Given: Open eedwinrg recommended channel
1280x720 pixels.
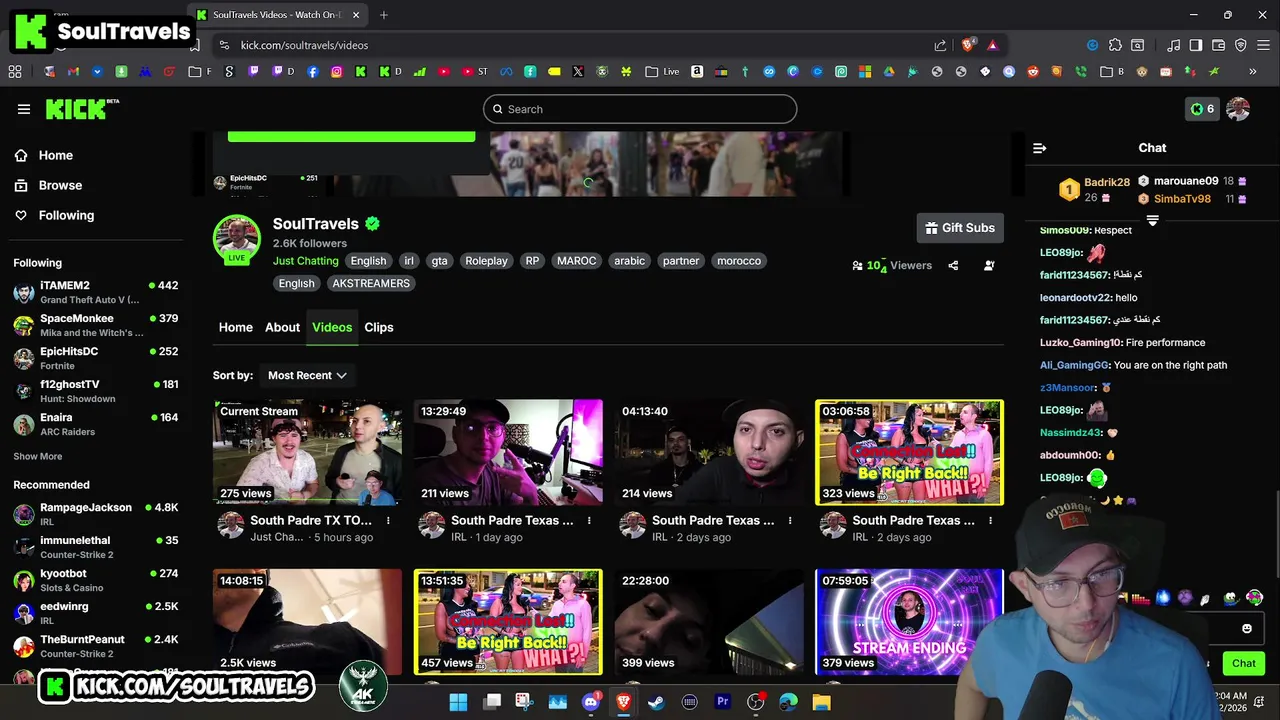Looking at the screenshot, I should [x=96, y=613].
